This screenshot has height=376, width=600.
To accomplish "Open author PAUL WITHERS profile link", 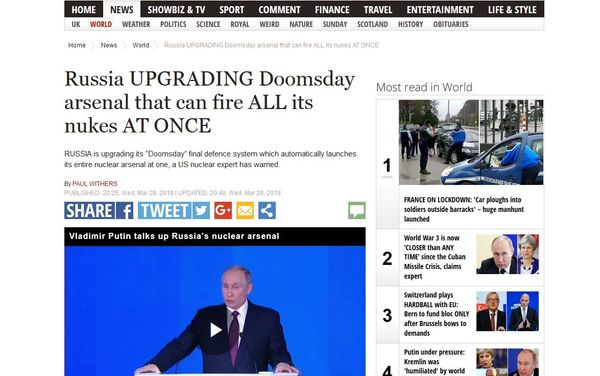I will [95, 184].
